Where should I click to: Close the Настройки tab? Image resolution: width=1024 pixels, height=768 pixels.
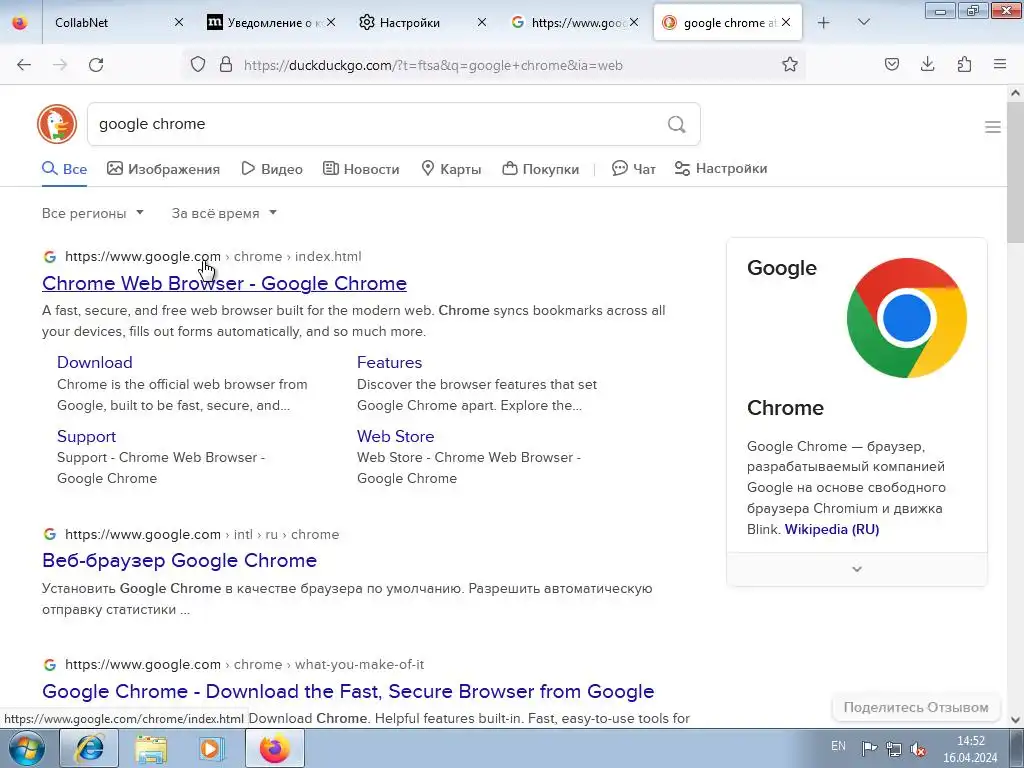tap(482, 22)
